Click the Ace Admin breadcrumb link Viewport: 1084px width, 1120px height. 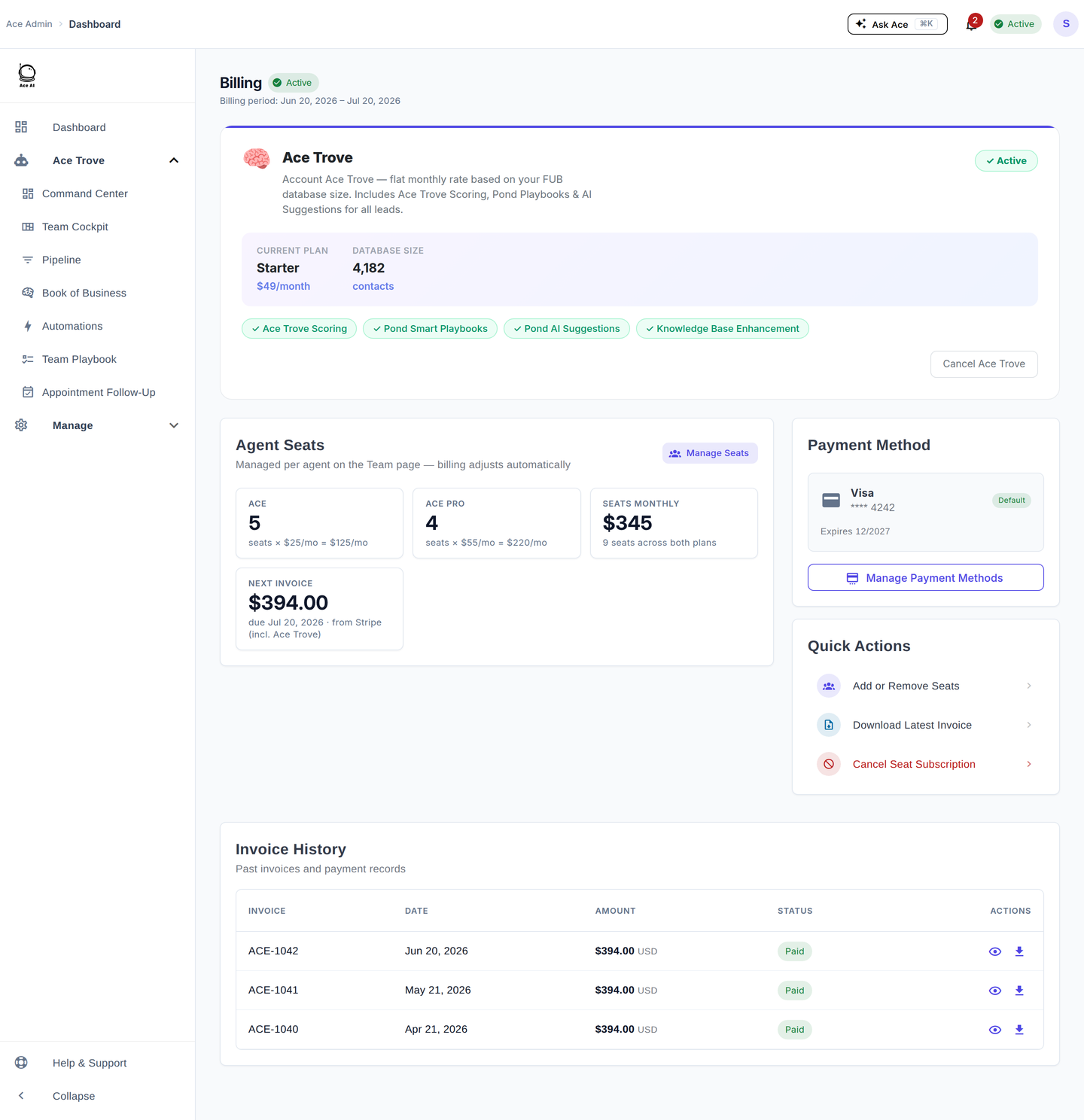29,24
